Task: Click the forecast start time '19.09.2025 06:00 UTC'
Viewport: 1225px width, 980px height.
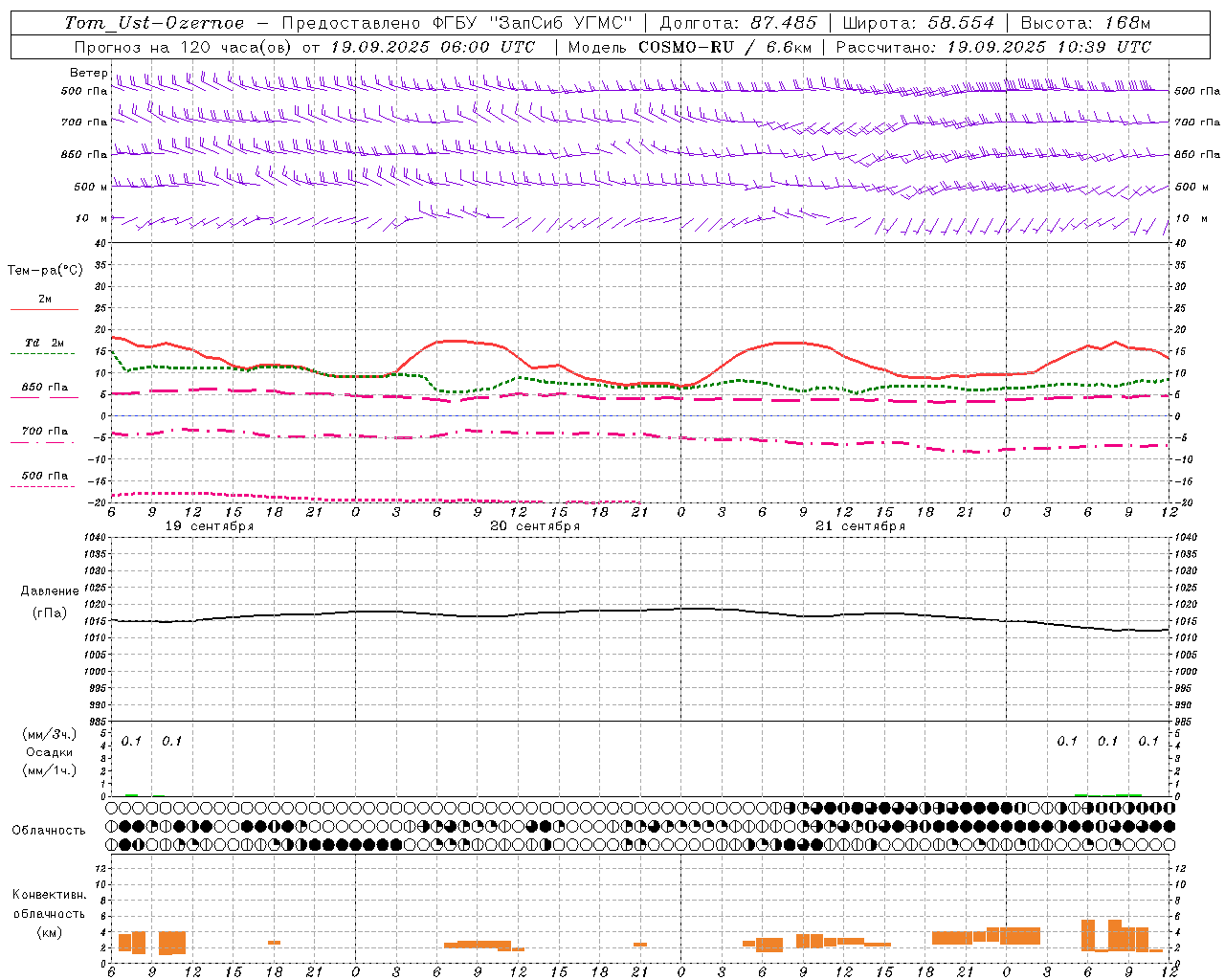Action: 433,47
